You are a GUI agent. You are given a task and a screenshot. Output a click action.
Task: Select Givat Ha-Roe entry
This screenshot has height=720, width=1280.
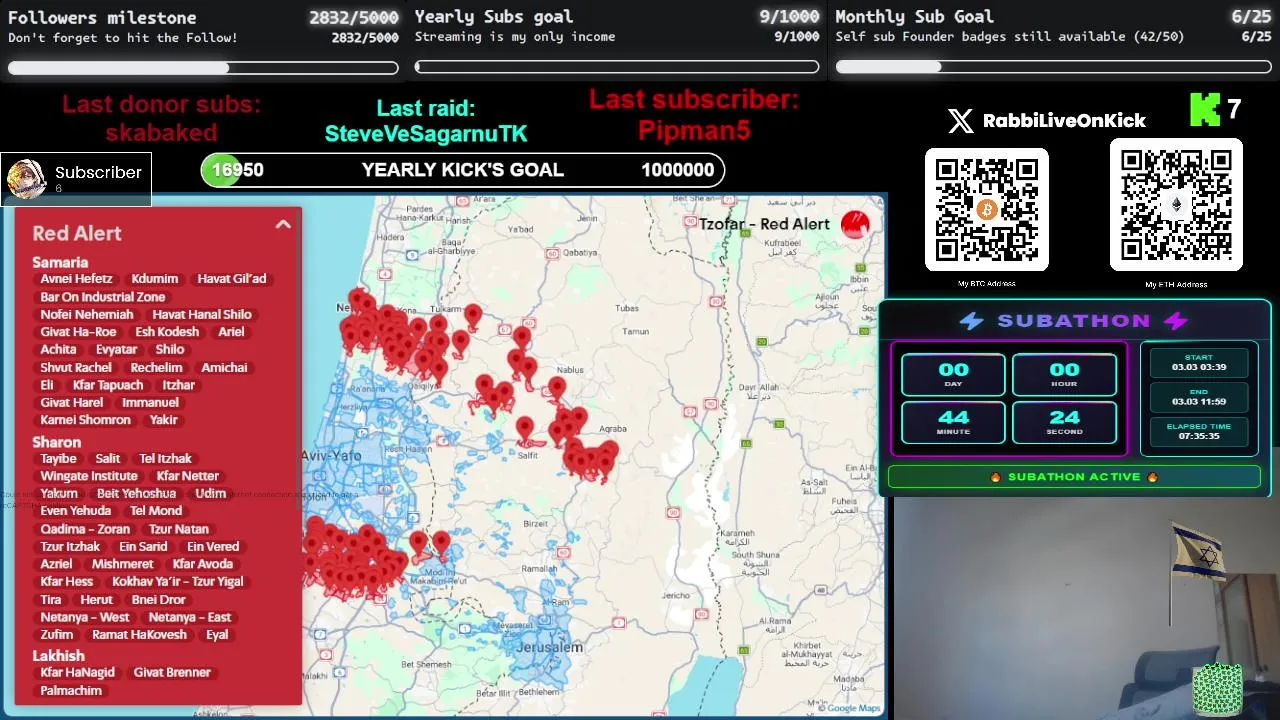pyautogui.click(x=78, y=332)
